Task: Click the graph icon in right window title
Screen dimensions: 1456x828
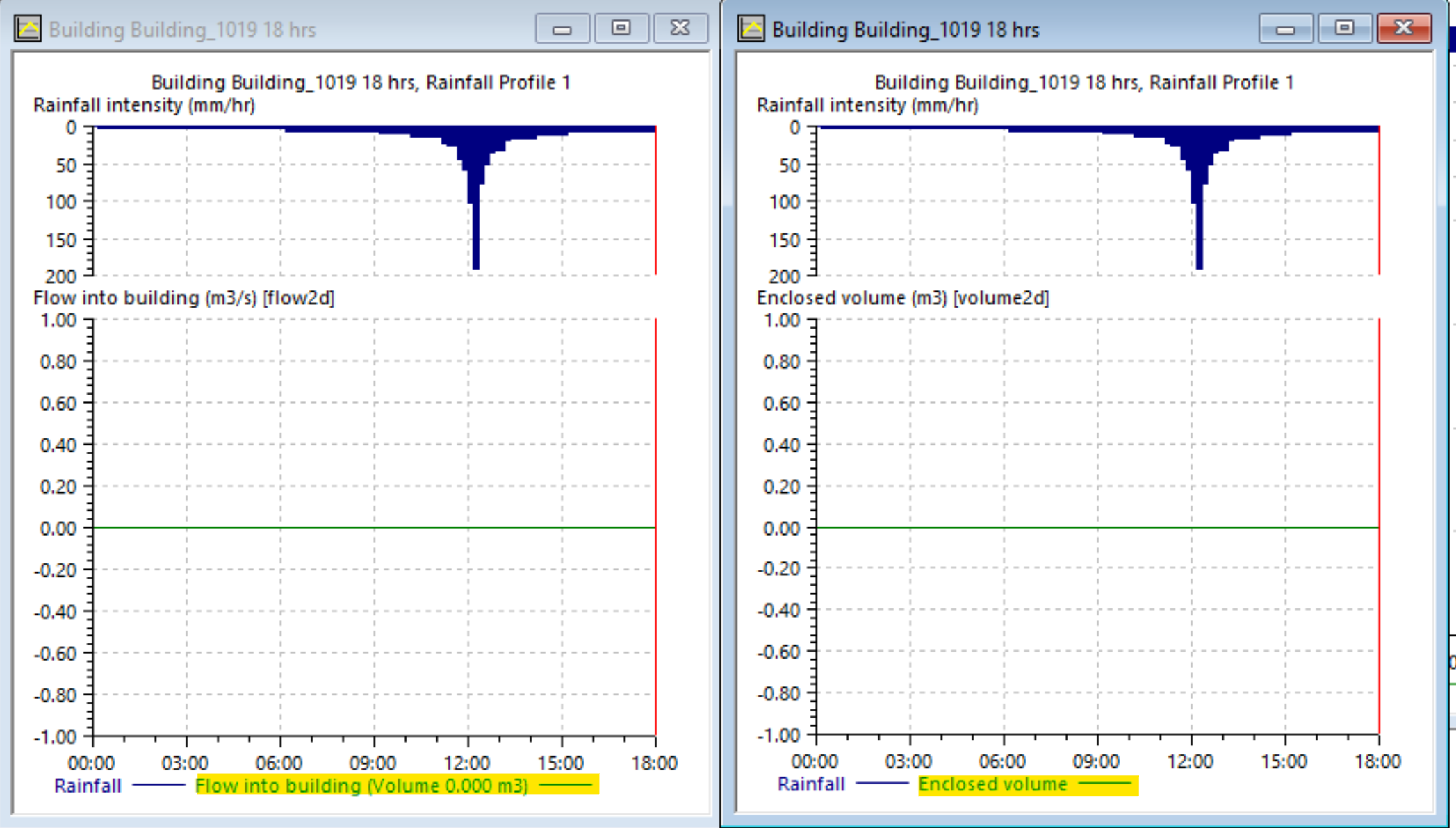Action: coord(751,29)
